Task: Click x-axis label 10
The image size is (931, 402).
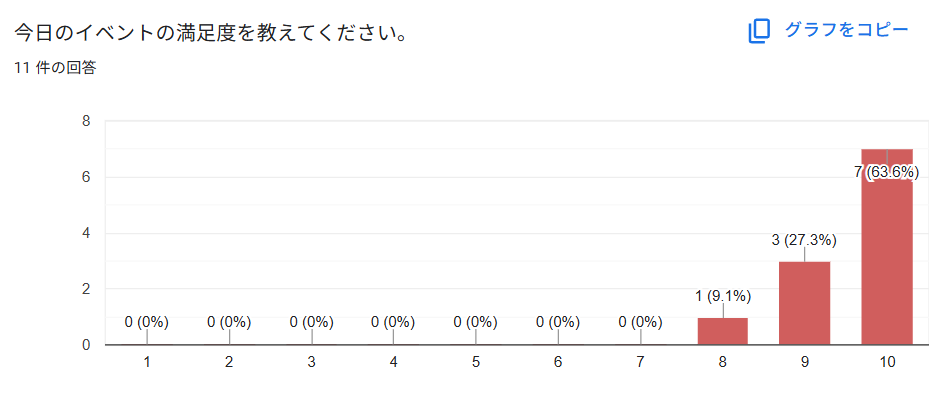Action: coord(887,362)
